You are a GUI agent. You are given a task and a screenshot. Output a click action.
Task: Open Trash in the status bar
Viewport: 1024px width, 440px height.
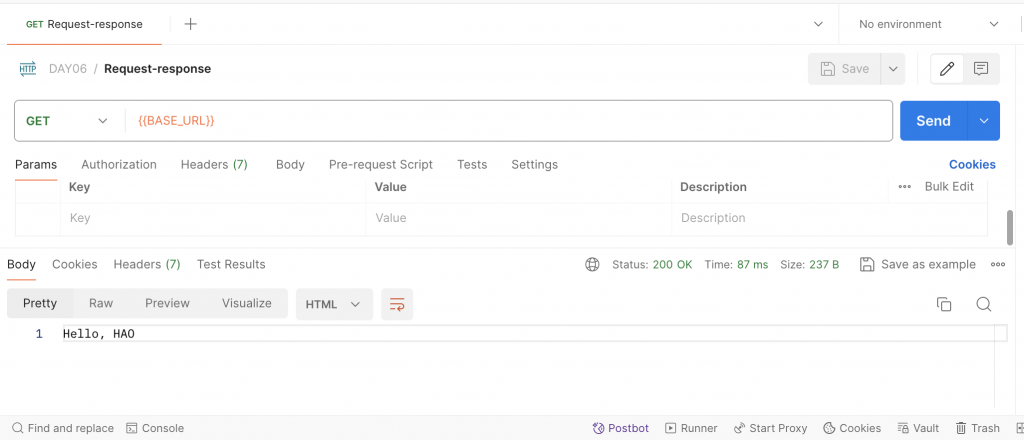(977, 428)
